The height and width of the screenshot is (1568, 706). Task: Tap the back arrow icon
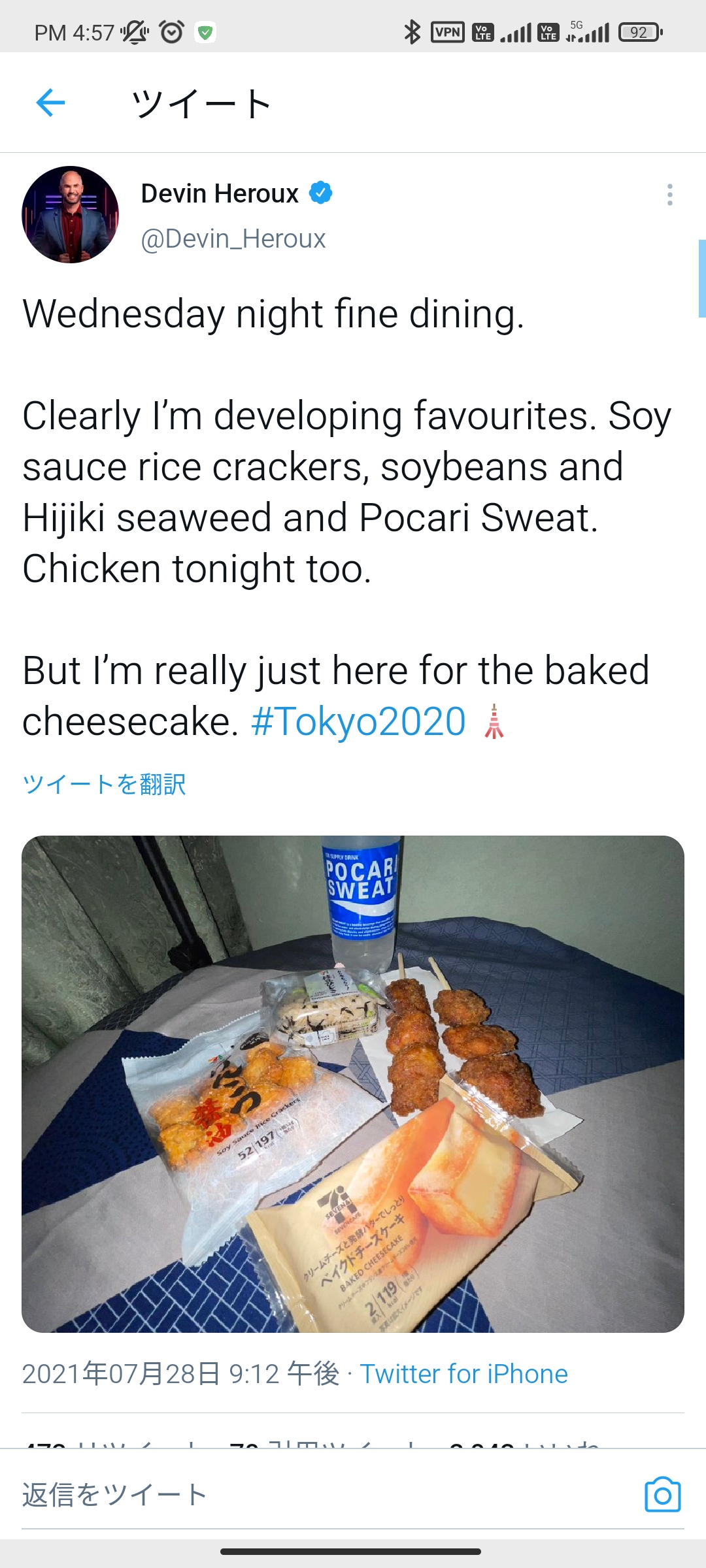pyautogui.click(x=50, y=103)
